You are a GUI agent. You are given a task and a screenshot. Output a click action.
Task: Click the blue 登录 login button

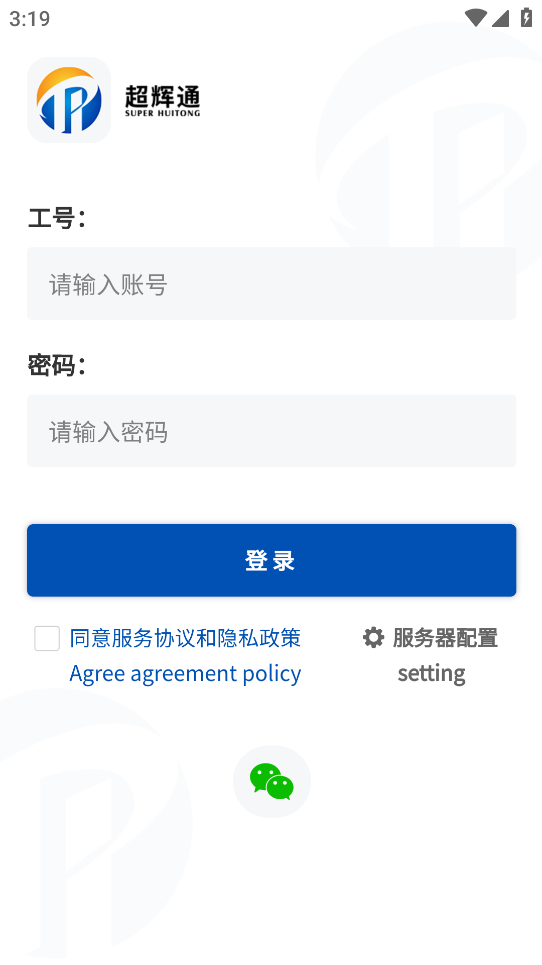(271, 560)
